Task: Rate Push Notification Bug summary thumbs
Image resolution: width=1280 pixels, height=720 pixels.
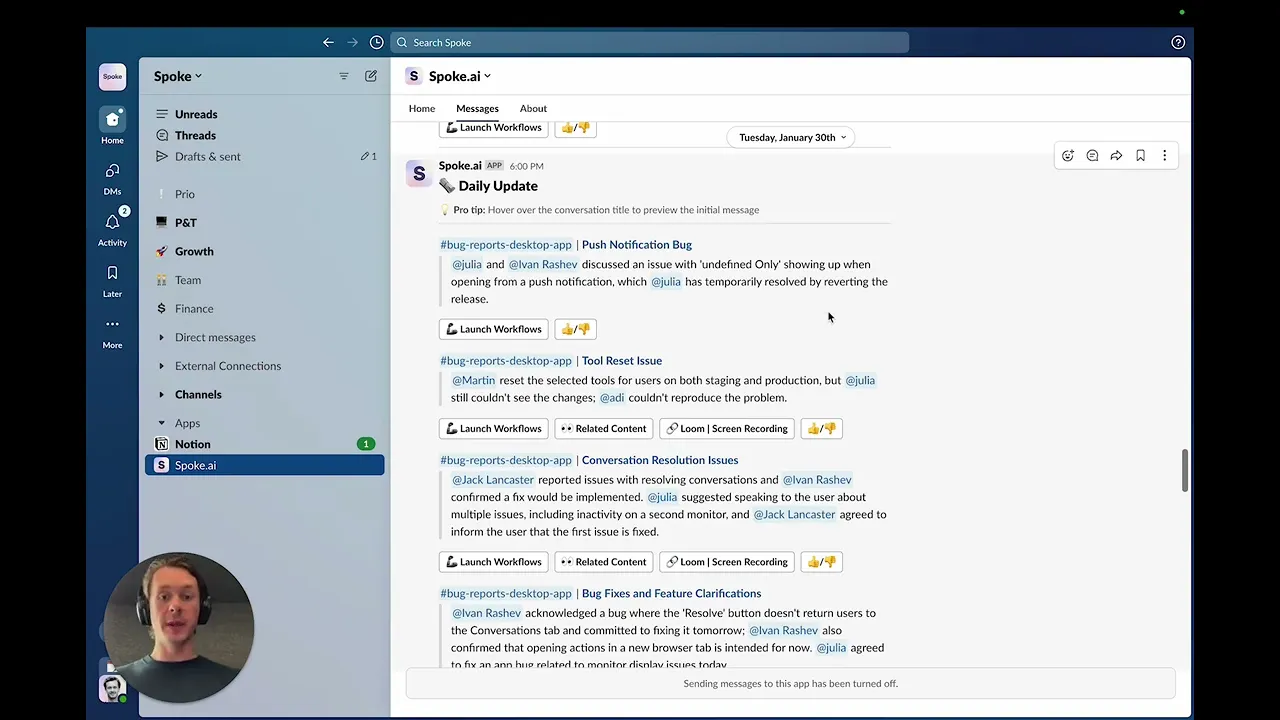Action: 575,329
